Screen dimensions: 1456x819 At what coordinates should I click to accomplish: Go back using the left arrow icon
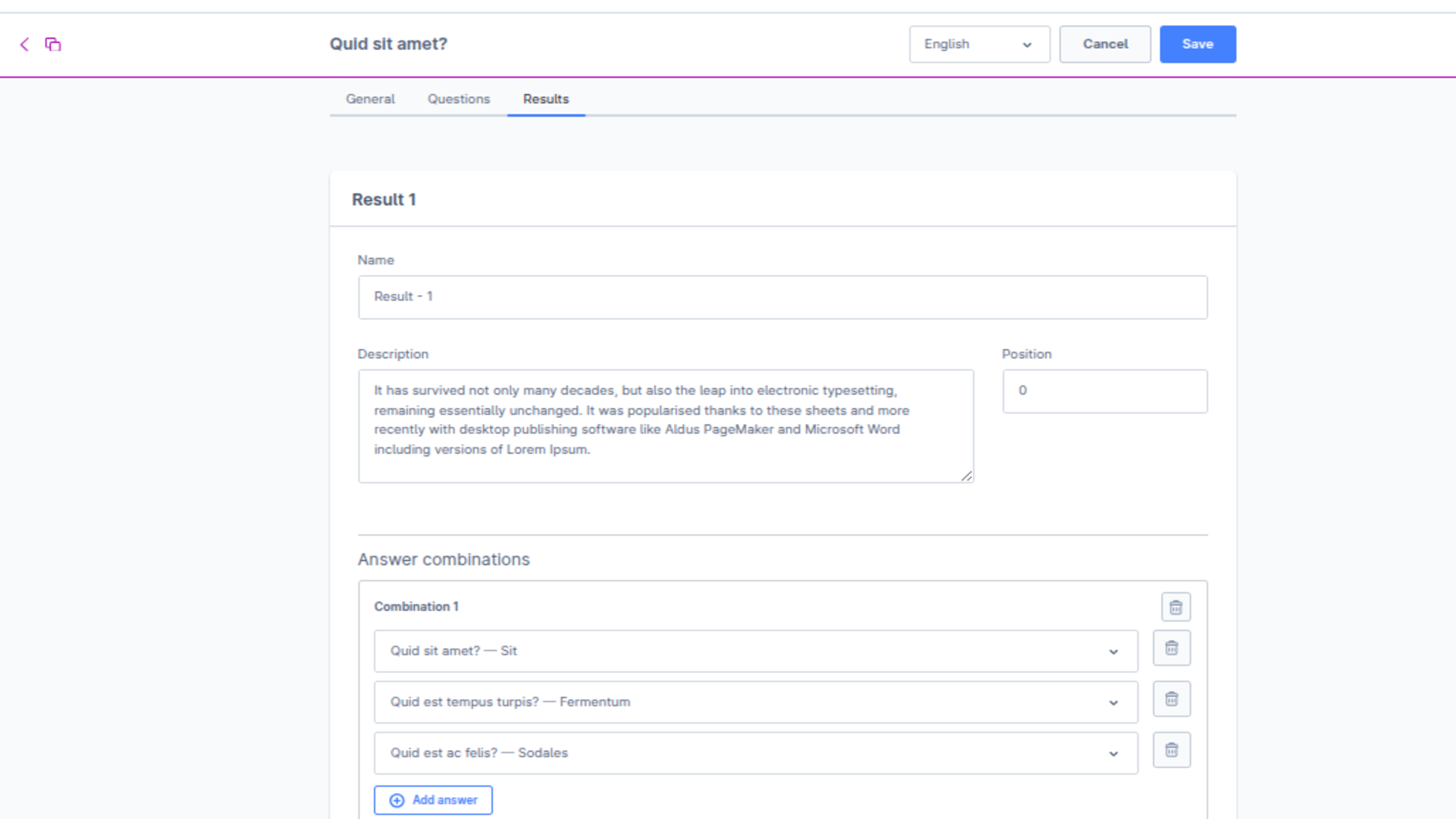tap(24, 45)
